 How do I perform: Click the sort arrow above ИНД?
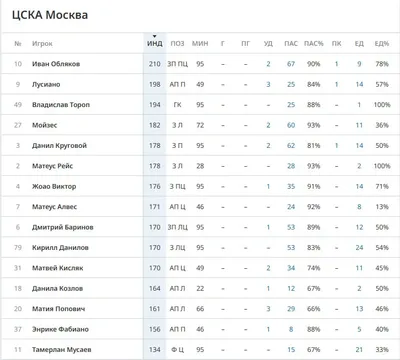(x=155, y=36)
